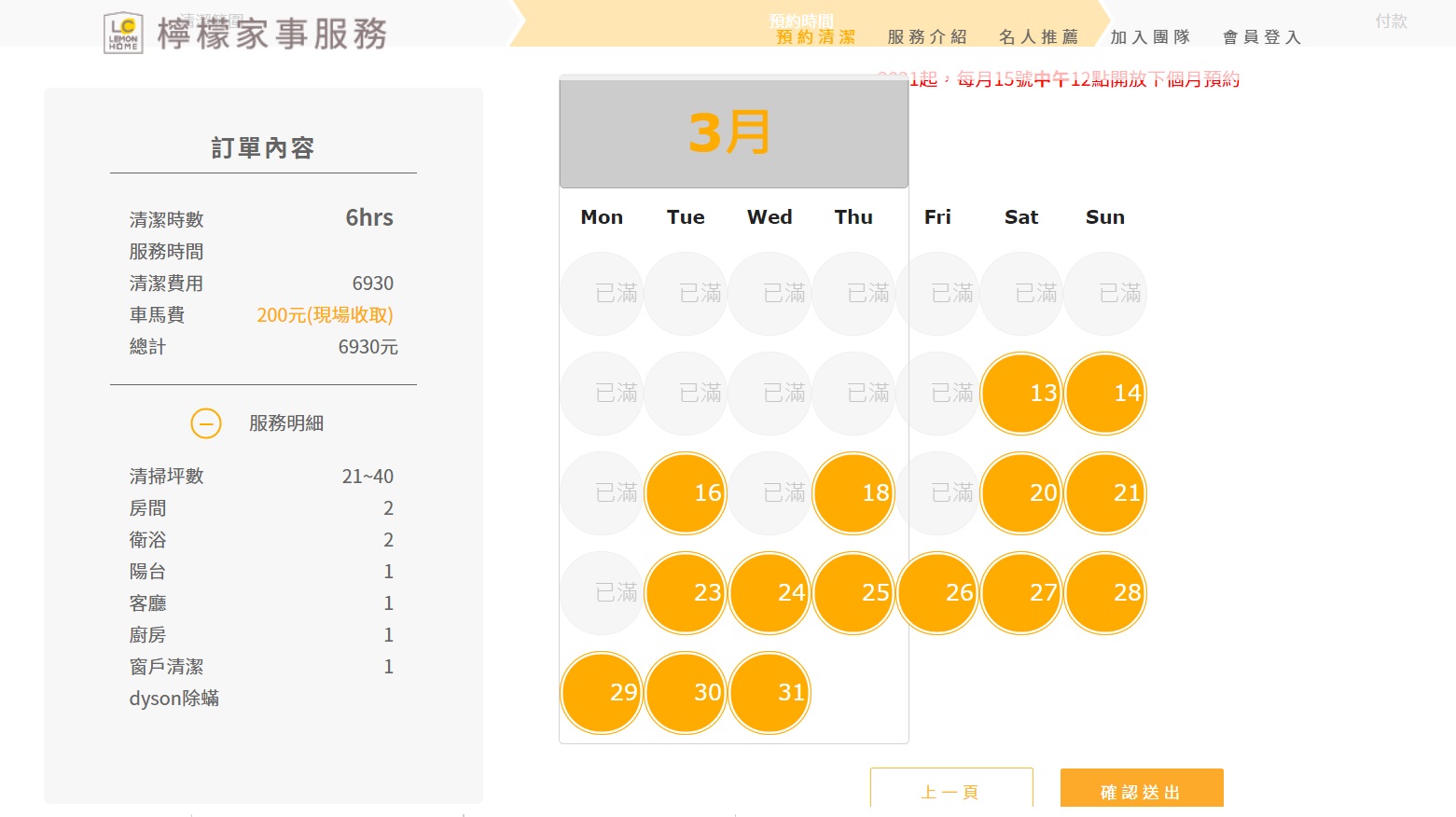This screenshot has height=817, width=1456.
Task: Open the 加入團隊 menu item
Action: tap(1150, 37)
